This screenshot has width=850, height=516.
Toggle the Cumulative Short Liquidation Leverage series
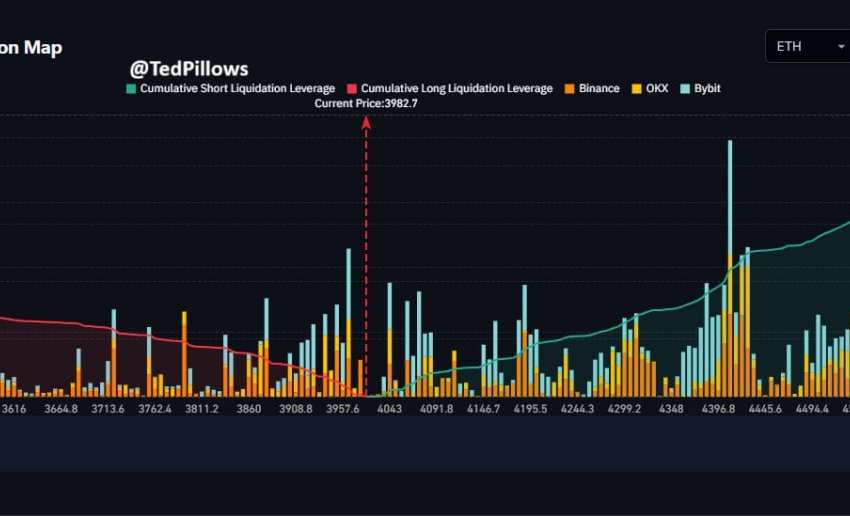coord(237,89)
